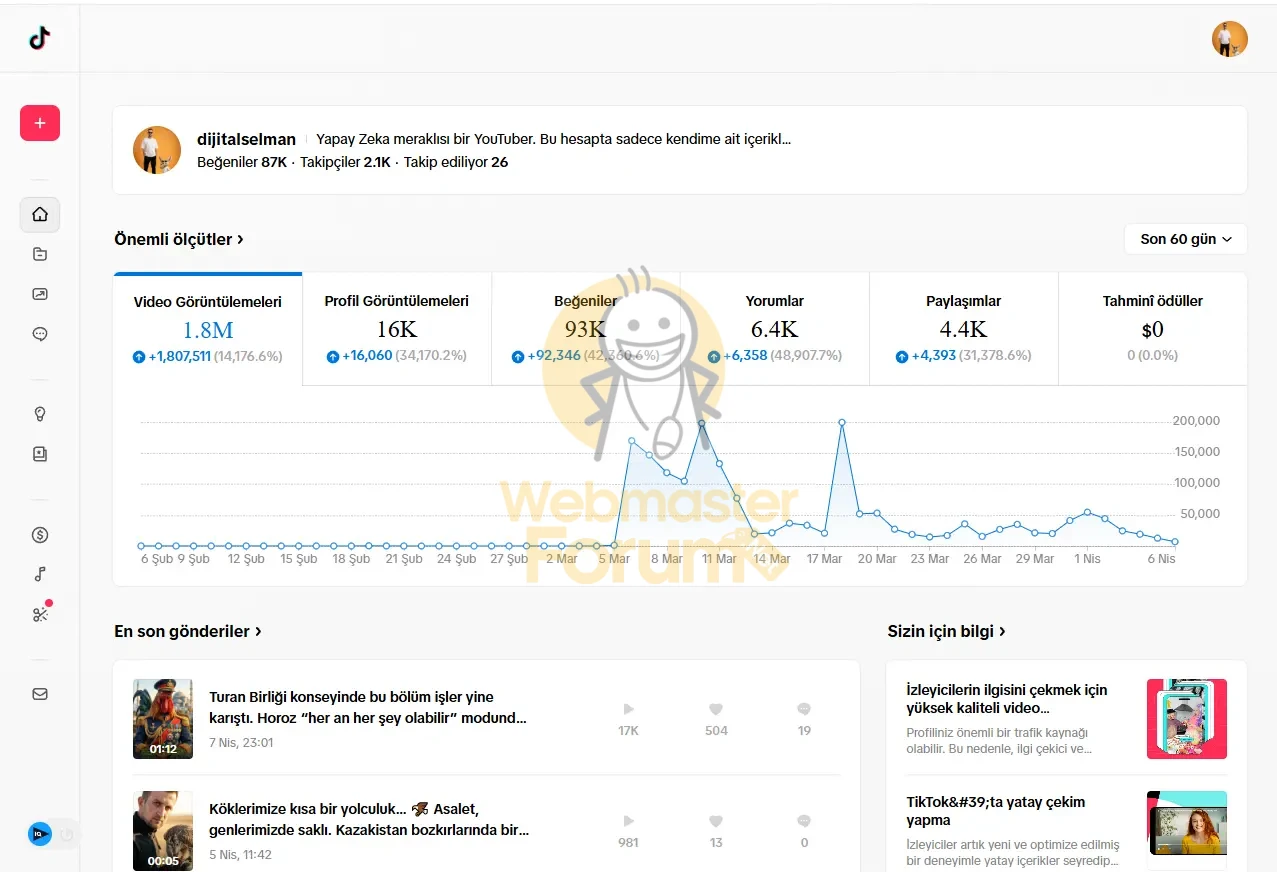The height and width of the screenshot is (872, 1277).
Task: Open the Home icon in sidebar
Action: 40,214
